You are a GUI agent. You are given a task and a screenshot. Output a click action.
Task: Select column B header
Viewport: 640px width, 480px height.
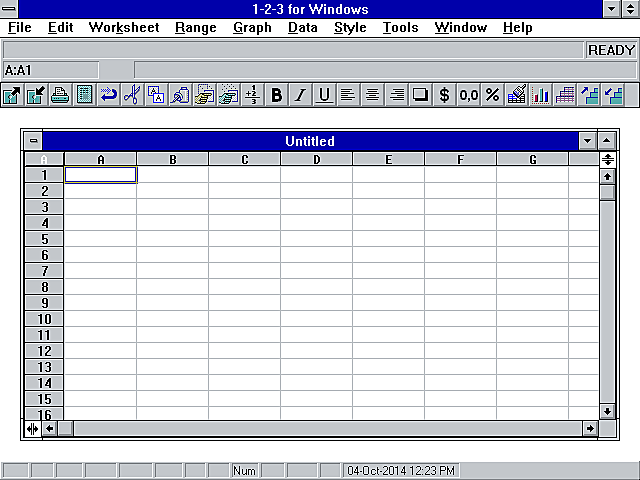[x=173, y=159]
